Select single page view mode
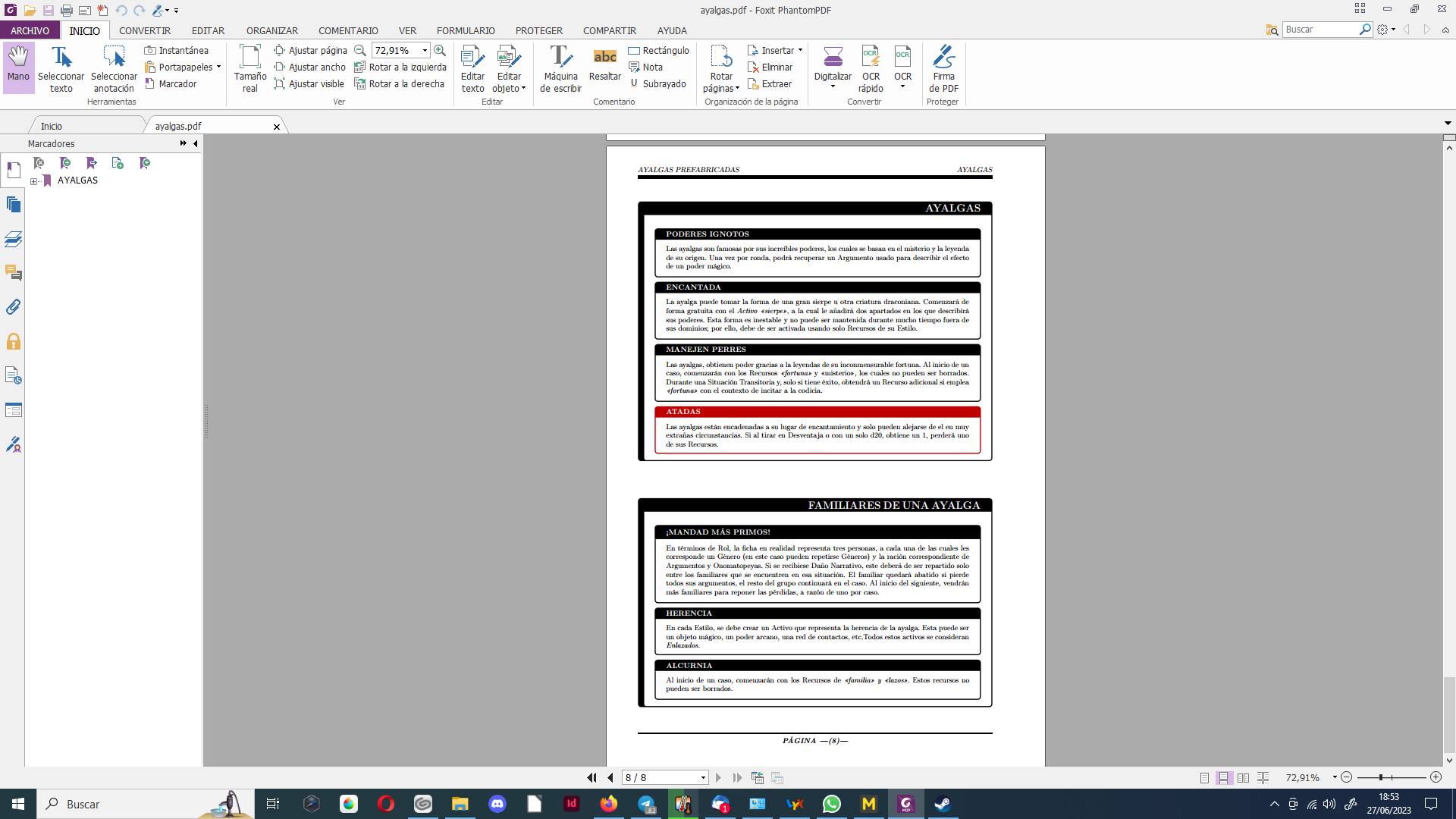The width and height of the screenshot is (1456, 819). coord(1204,777)
